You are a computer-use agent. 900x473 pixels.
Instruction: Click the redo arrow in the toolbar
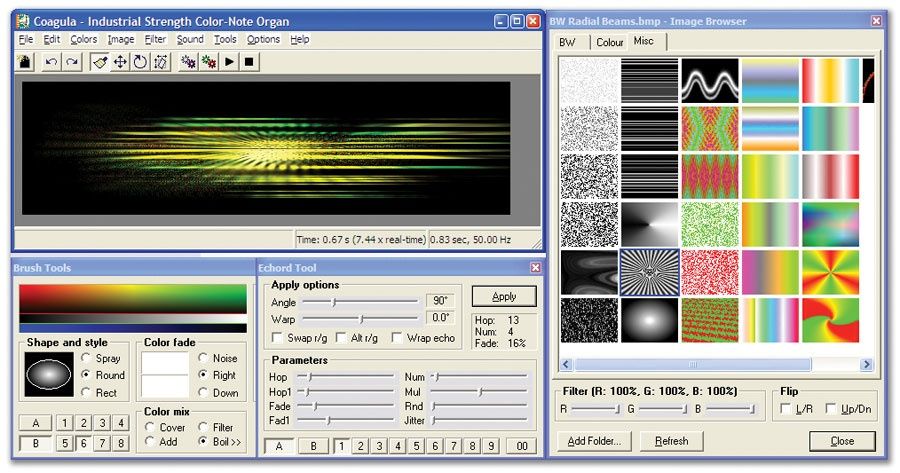coord(72,62)
